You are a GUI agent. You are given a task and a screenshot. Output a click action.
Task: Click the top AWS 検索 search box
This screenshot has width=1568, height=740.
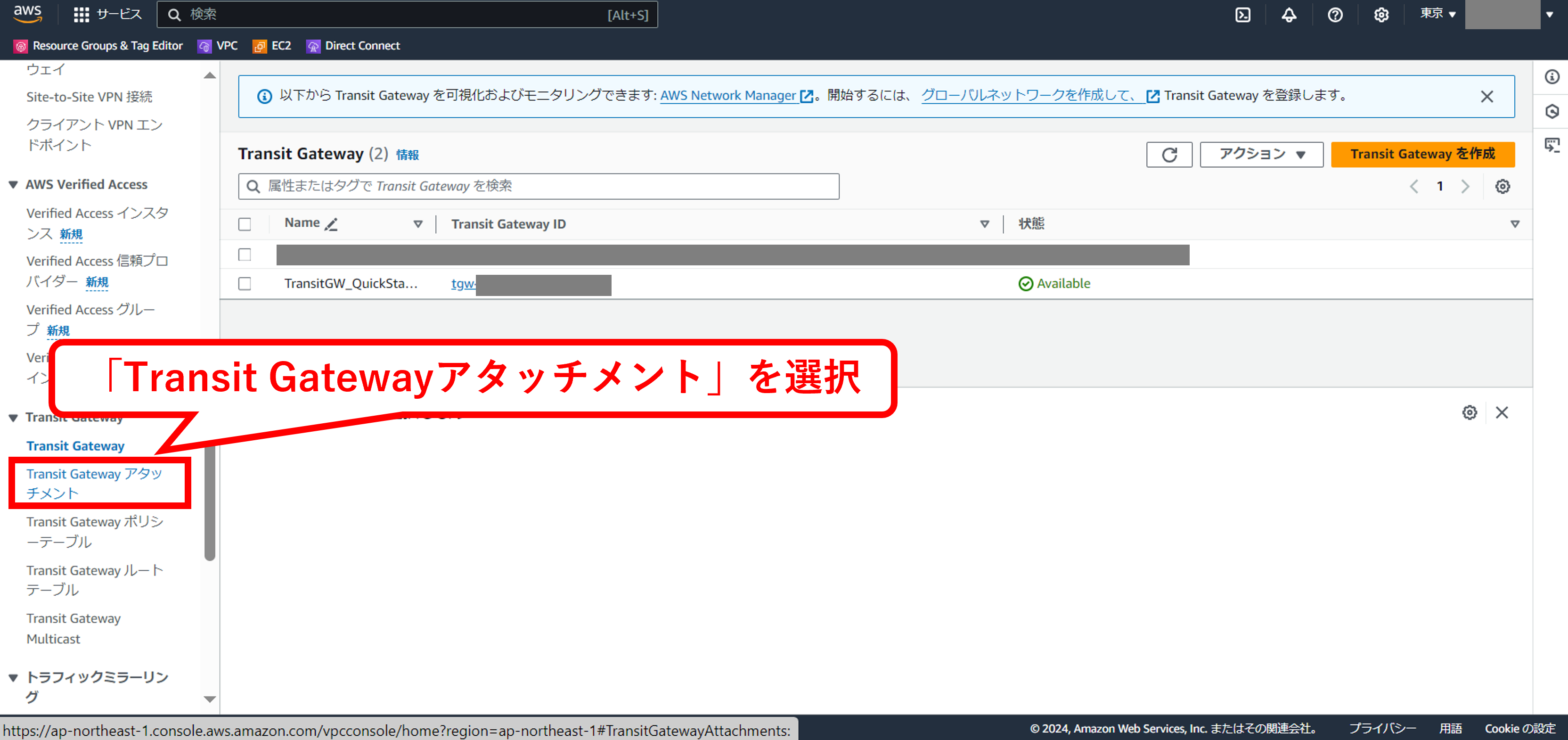pyautogui.click(x=407, y=15)
